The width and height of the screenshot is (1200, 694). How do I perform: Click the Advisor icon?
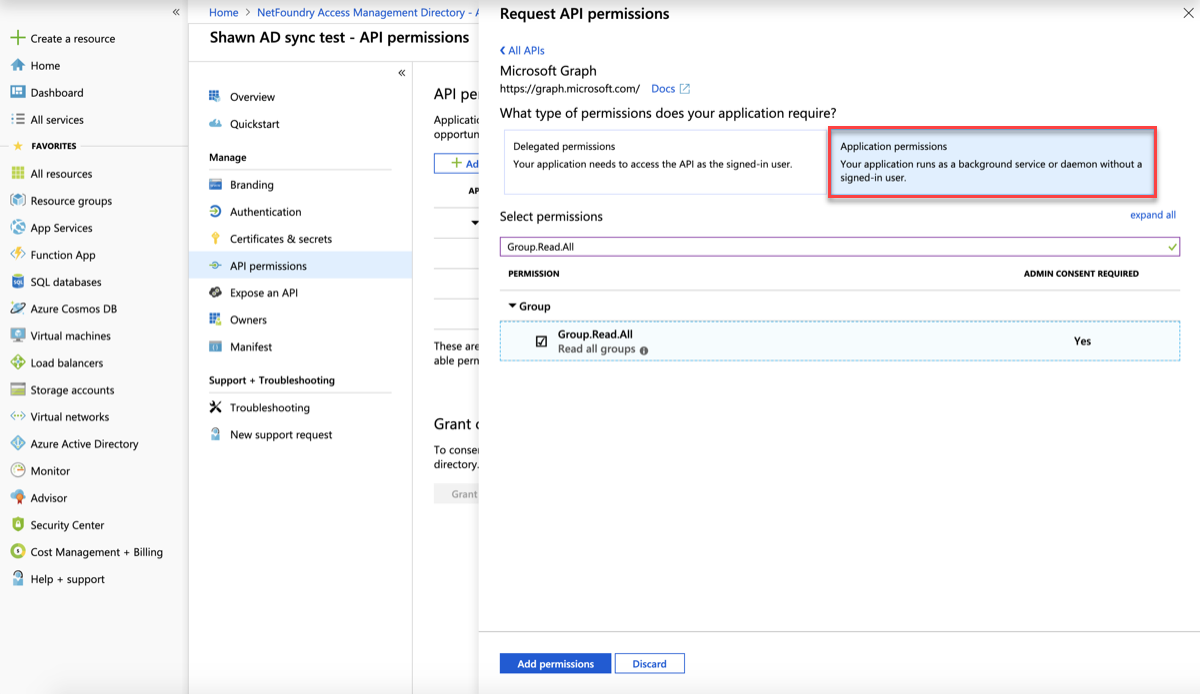17,497
